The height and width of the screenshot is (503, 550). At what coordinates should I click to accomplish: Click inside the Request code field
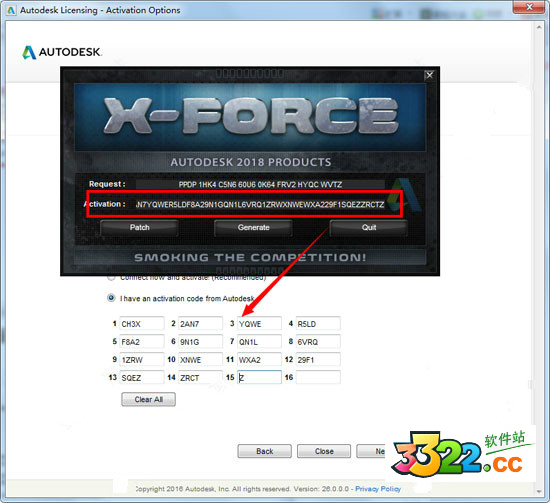click(x=260, y=185)
